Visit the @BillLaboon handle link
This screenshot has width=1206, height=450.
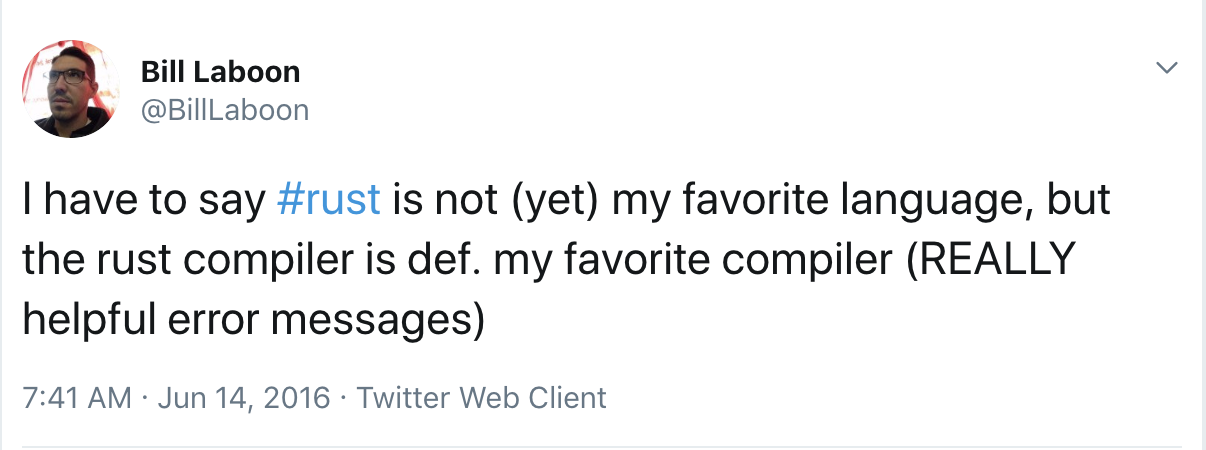click(225, 108)
